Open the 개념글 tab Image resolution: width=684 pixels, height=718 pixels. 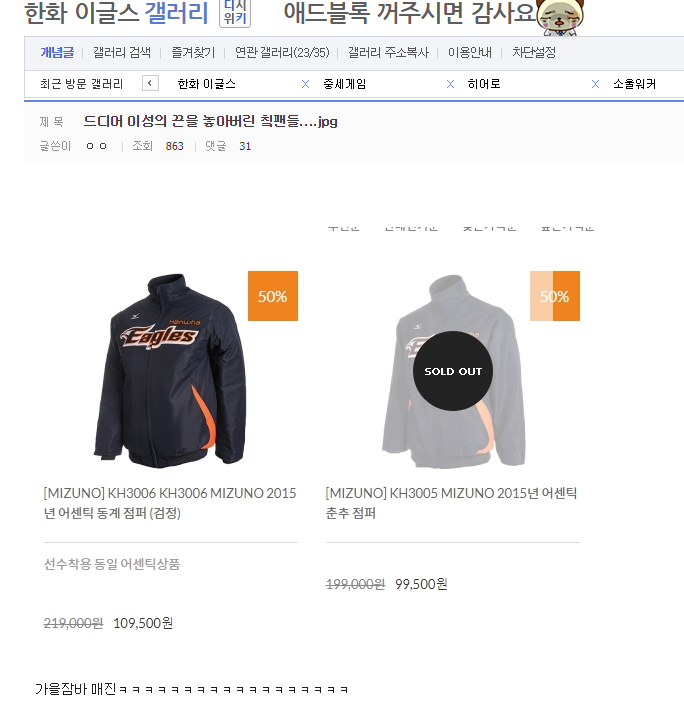57,53
